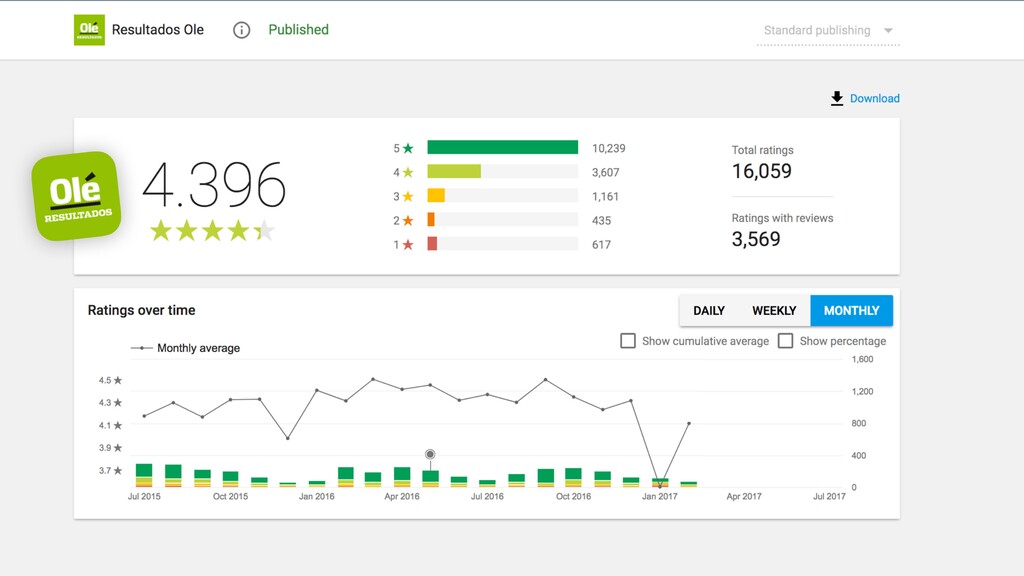Click the Published status text
Viewport: 1024px width, 576px height.
click(x=298, y=30)
